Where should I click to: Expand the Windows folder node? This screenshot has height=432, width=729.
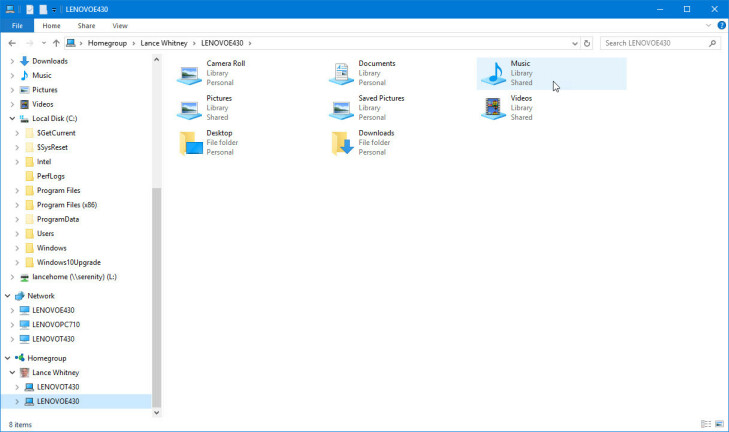(x=17, y=248)
